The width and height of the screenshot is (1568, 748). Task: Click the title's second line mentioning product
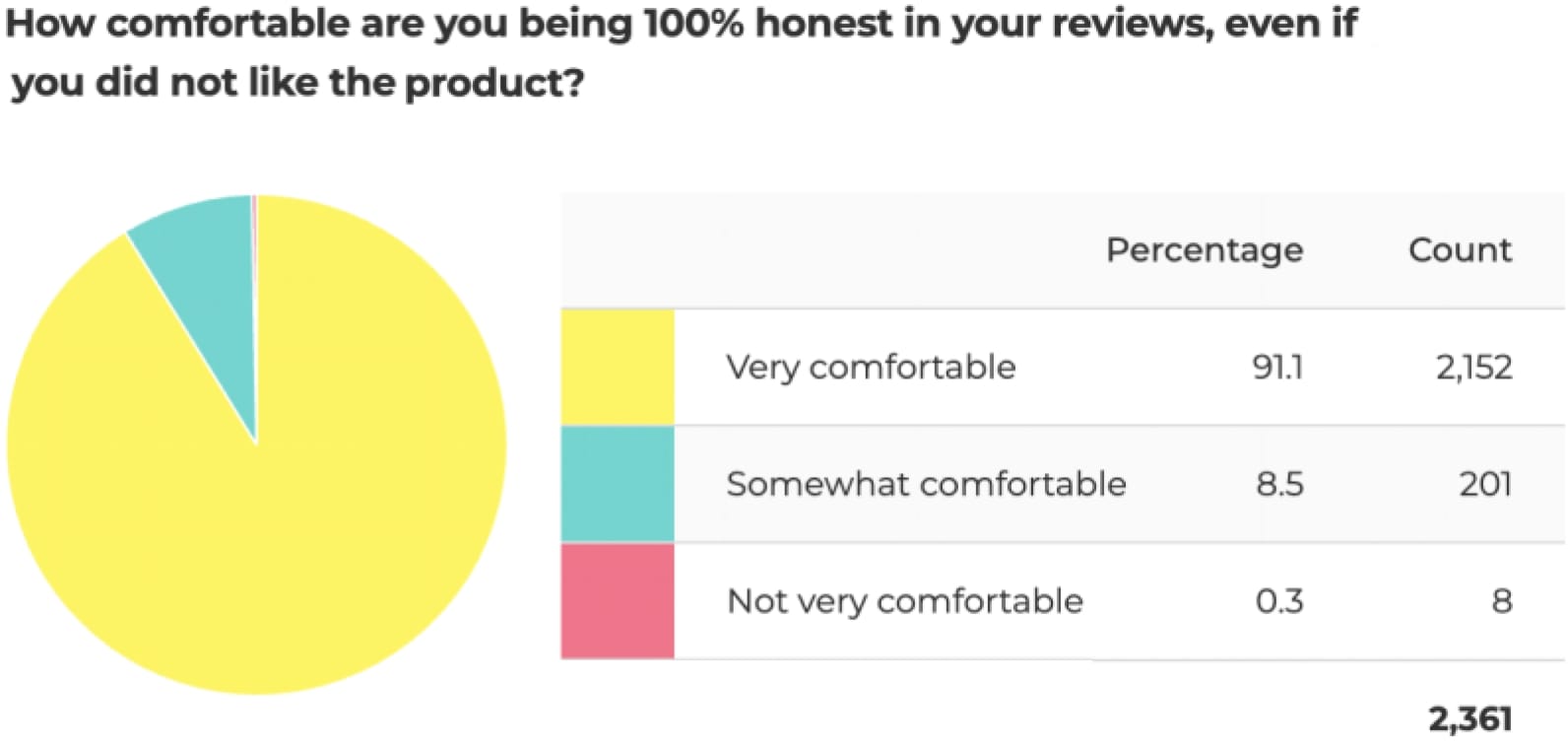click(297, 83)
